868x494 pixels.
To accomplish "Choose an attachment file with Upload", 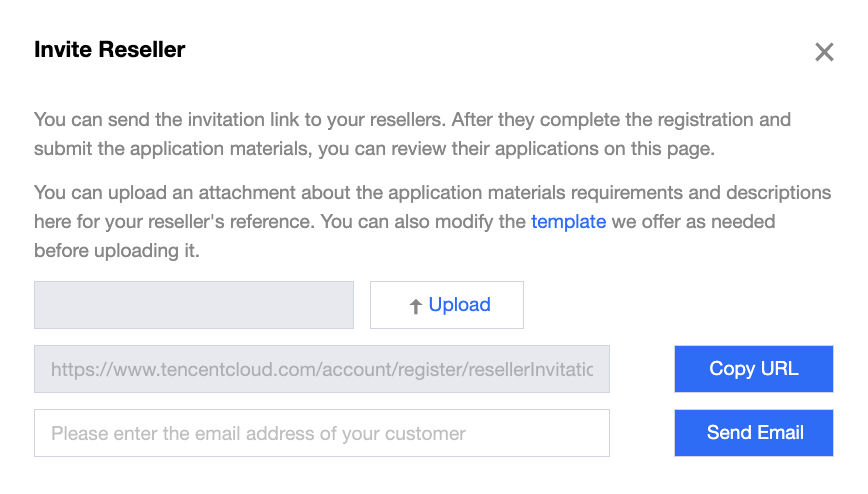I will point(447,305).
